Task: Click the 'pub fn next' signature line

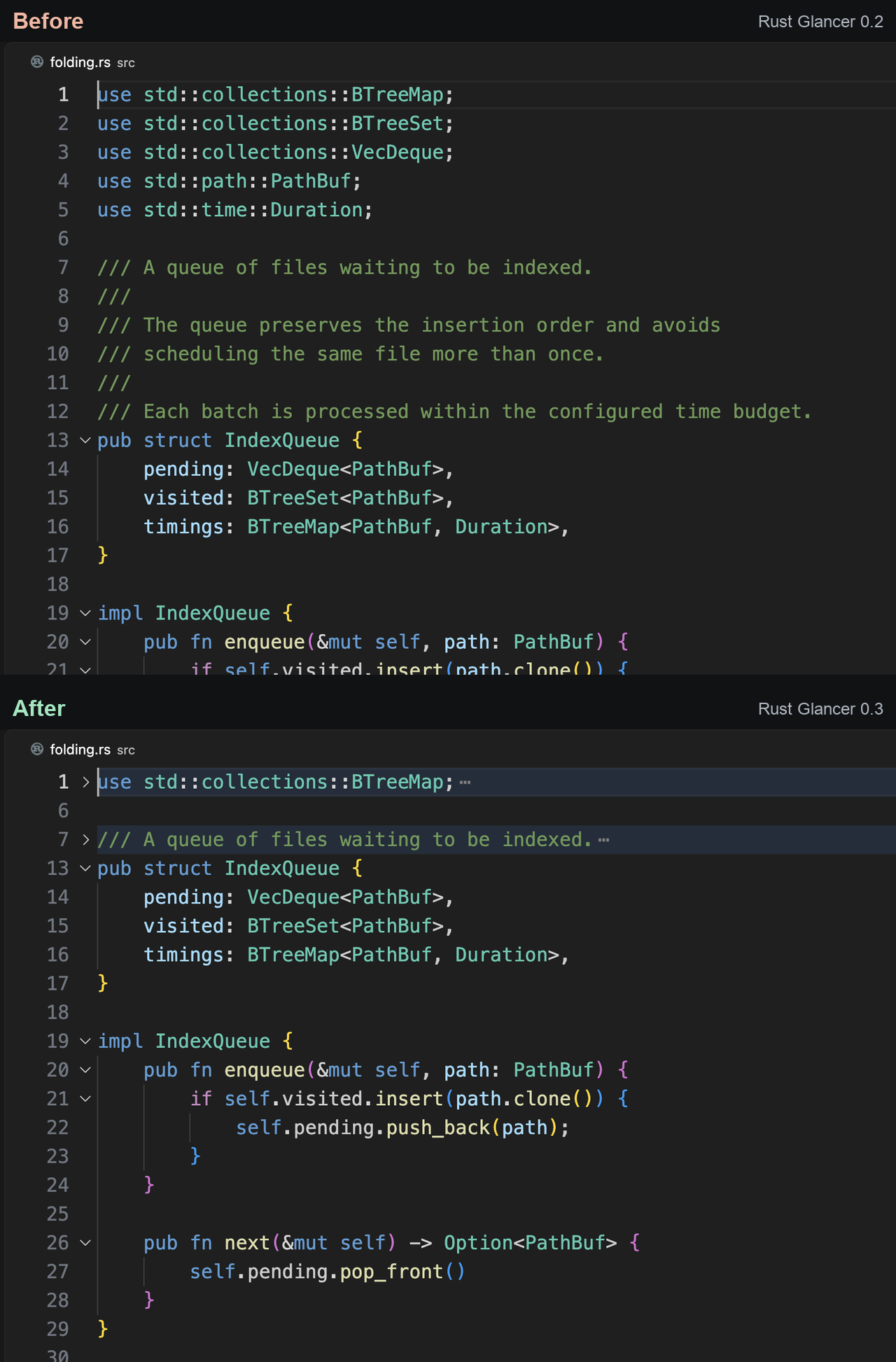Action: click(391, 1243)
